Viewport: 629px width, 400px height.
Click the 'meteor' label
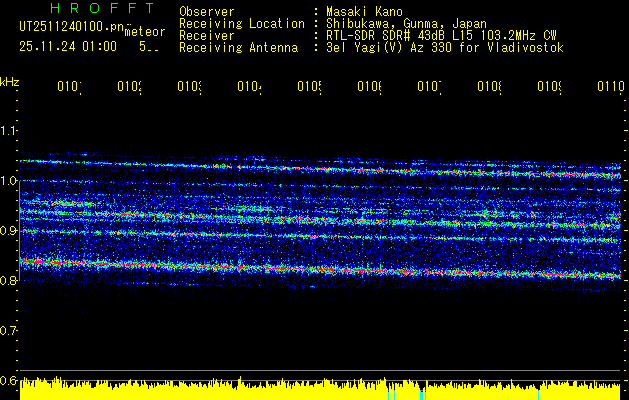[145, 32]
